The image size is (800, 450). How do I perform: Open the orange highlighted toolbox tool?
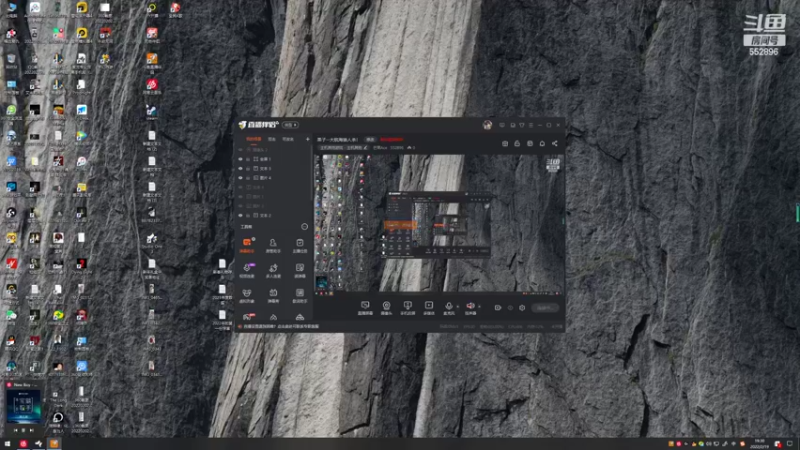click(x=246, y=245)
